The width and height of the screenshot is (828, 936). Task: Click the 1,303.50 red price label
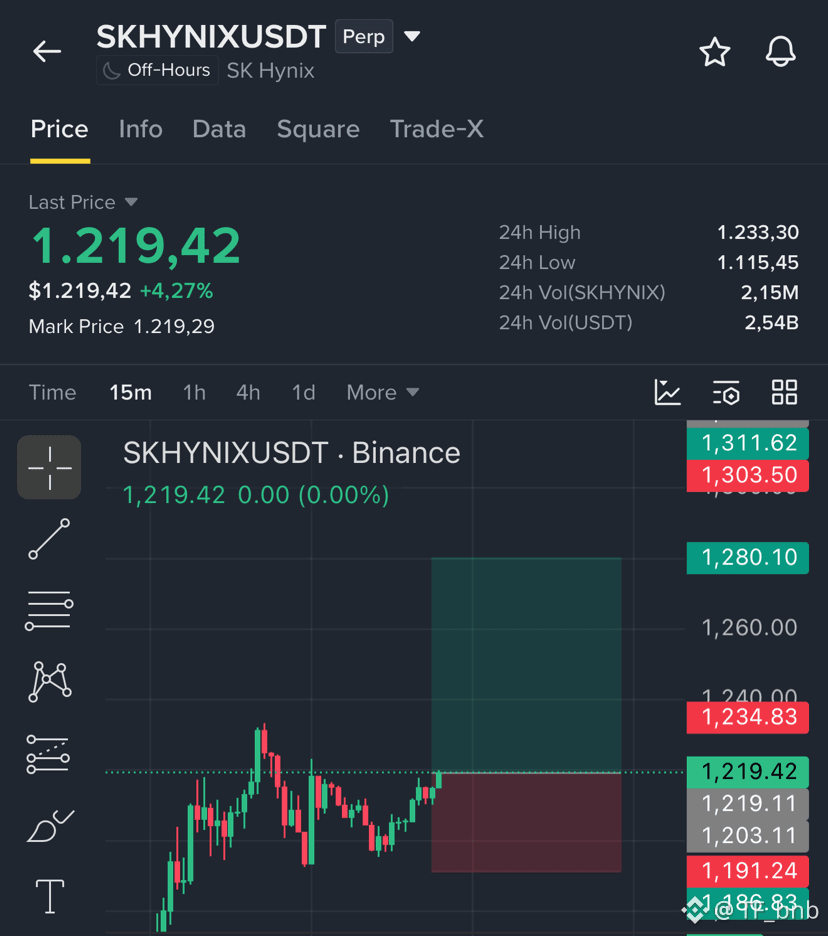[x=747, y=476]
